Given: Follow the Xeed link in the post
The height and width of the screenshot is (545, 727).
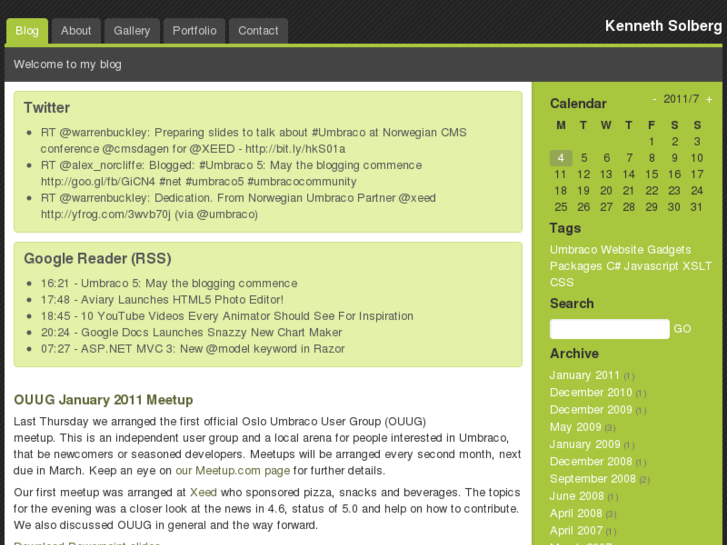Looking at the screenshot, I should pos(203,493).
